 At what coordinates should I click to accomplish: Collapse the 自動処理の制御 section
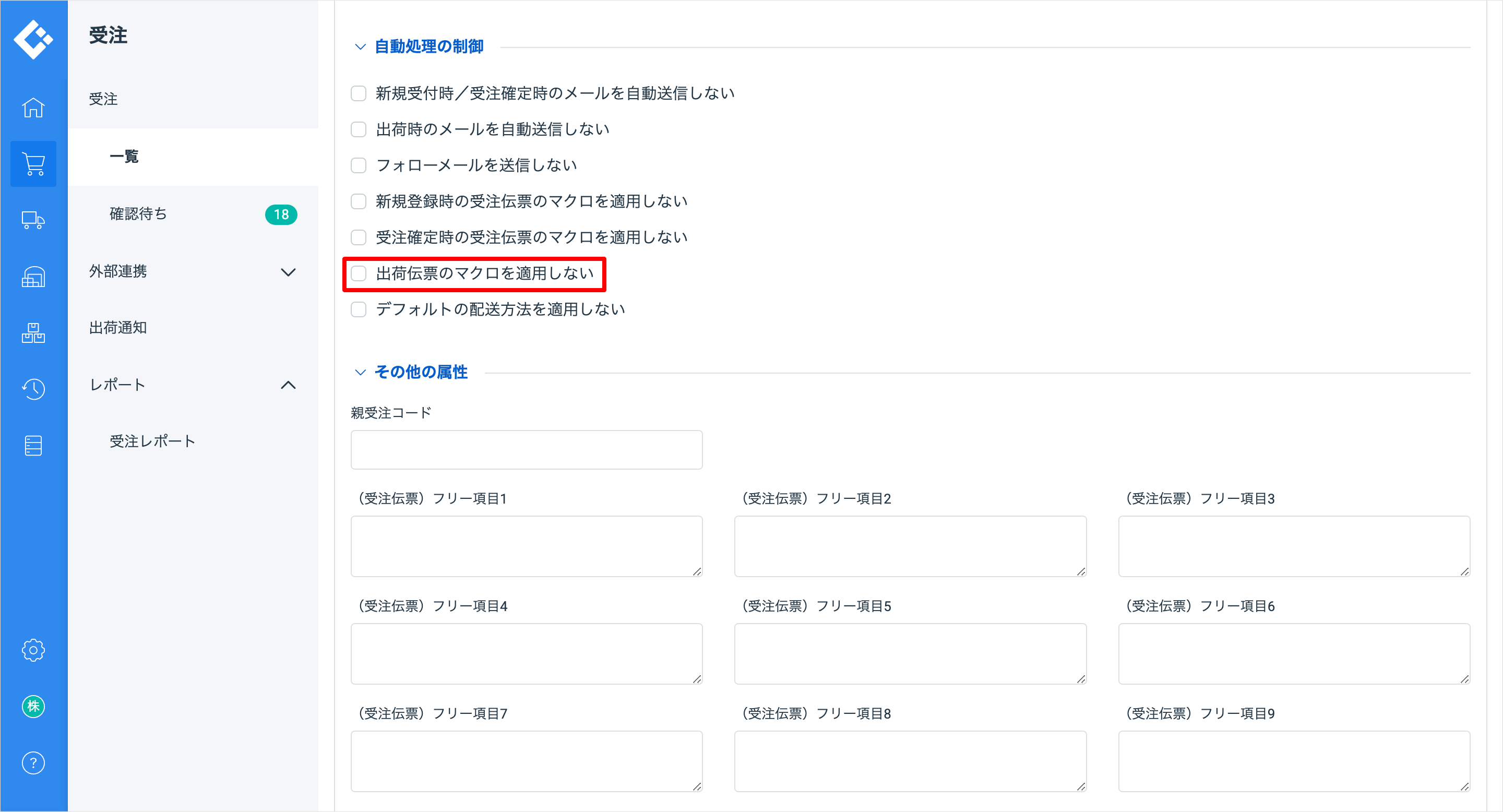tap(361, 46)
